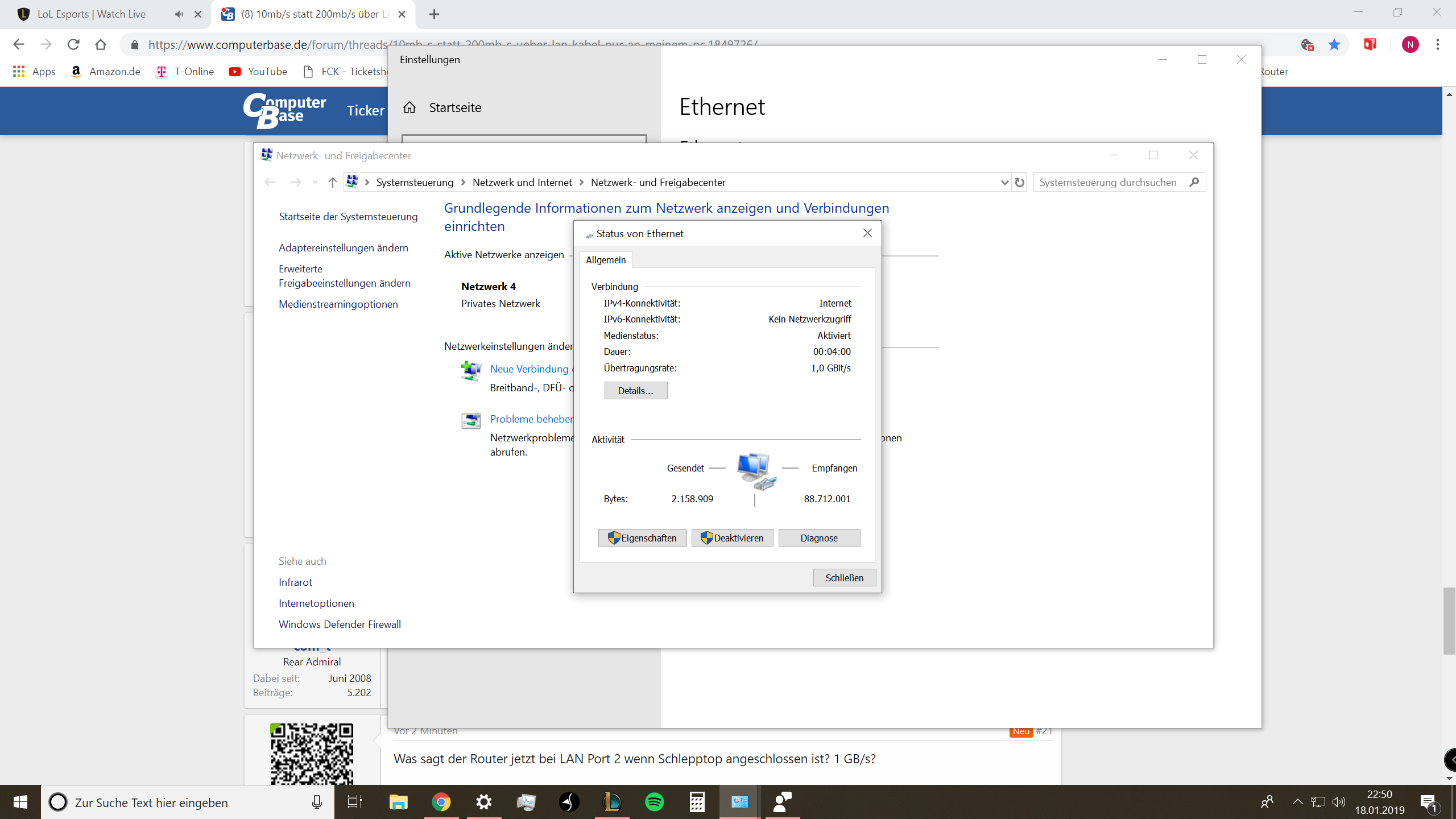Click the Startseite home icon in Einstellungen
This screenshot has height=819, width=1456.
pyautogui.click(x=409, y=107)
